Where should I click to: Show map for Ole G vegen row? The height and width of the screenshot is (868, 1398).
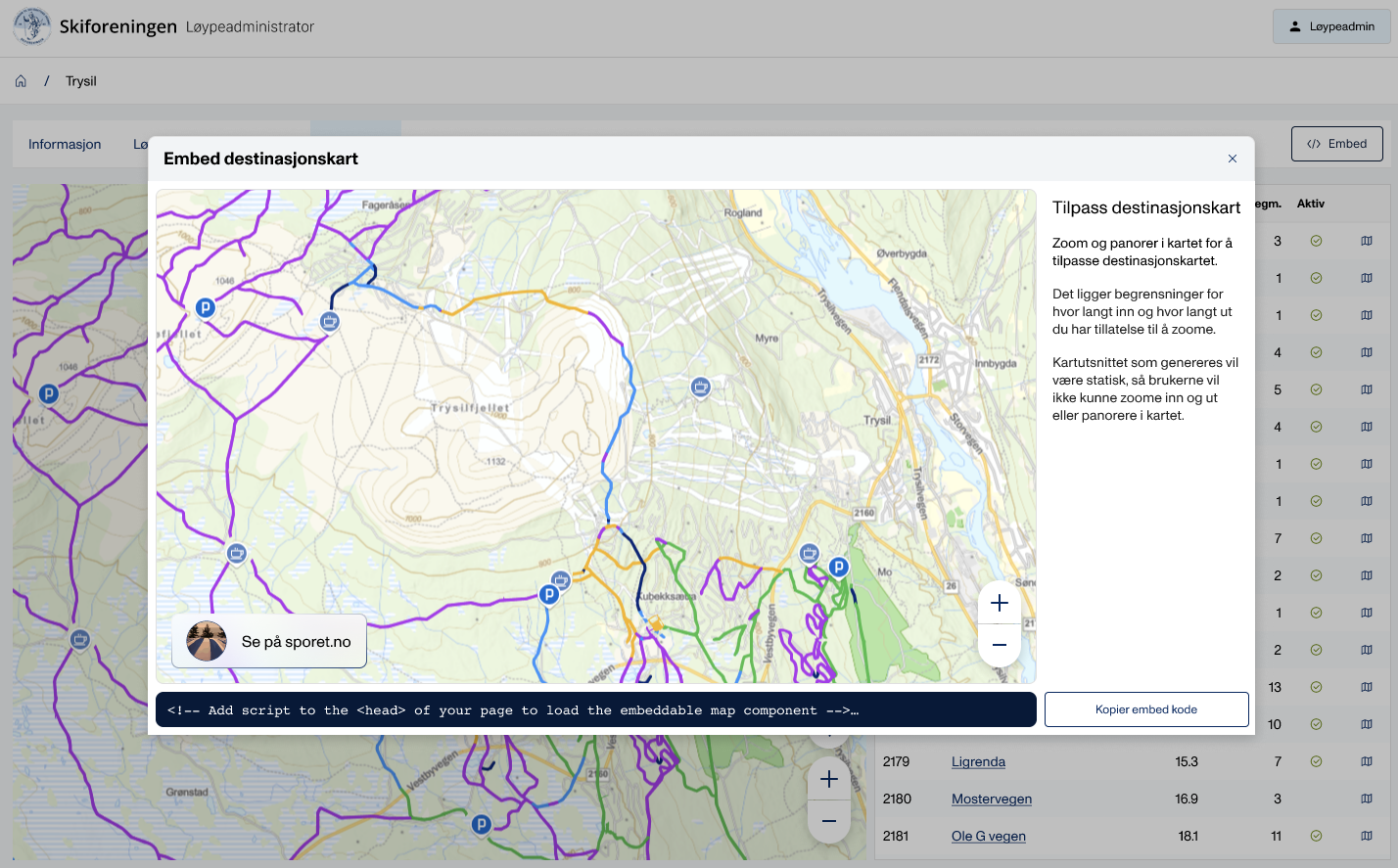(1366, 836)
